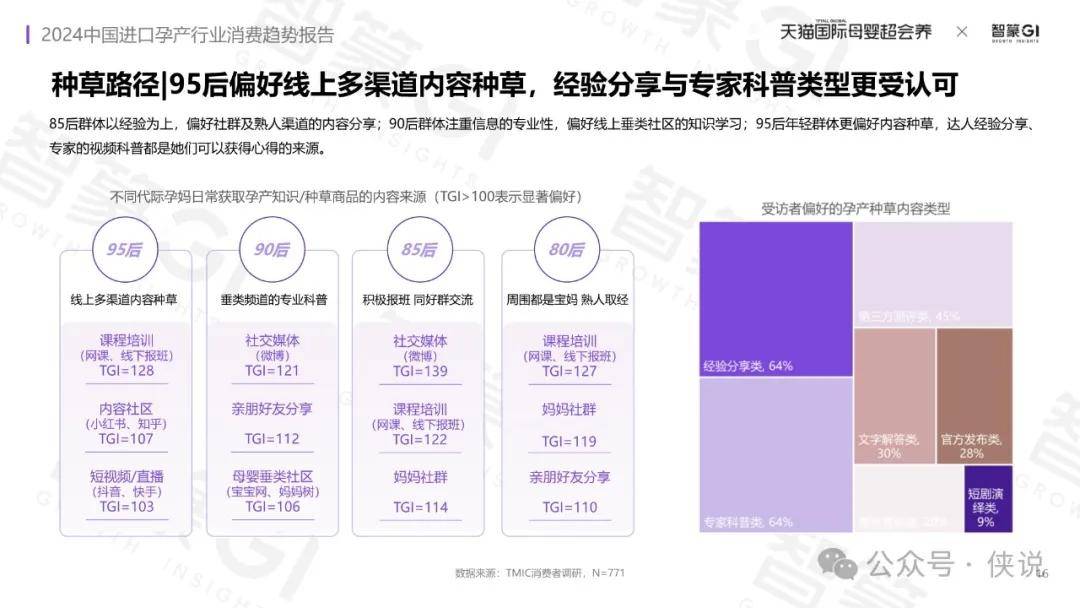The image size is (1080, 608).
Task: Click the 2024中国进口孕产行业消费趋势报告 header text
Action: [x=188, y=34]
